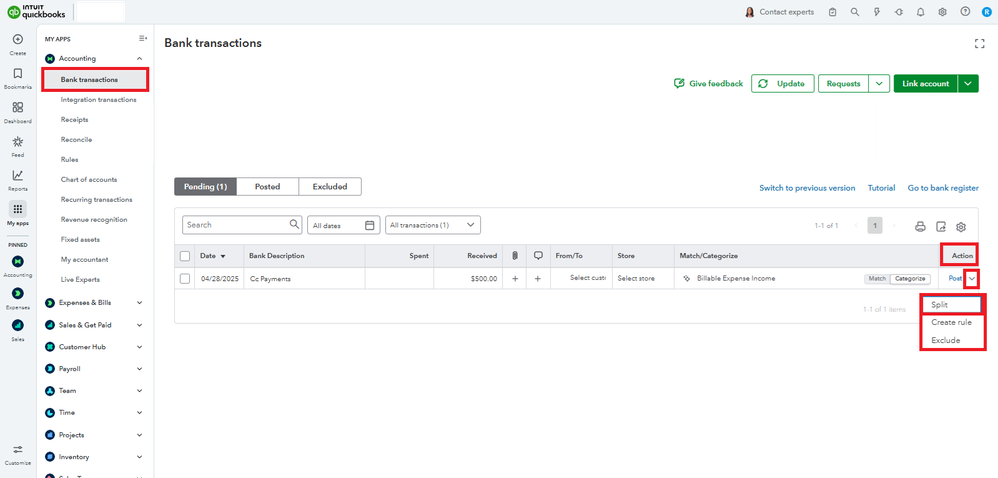Open the Reports chart icon

tap(18, 175)
